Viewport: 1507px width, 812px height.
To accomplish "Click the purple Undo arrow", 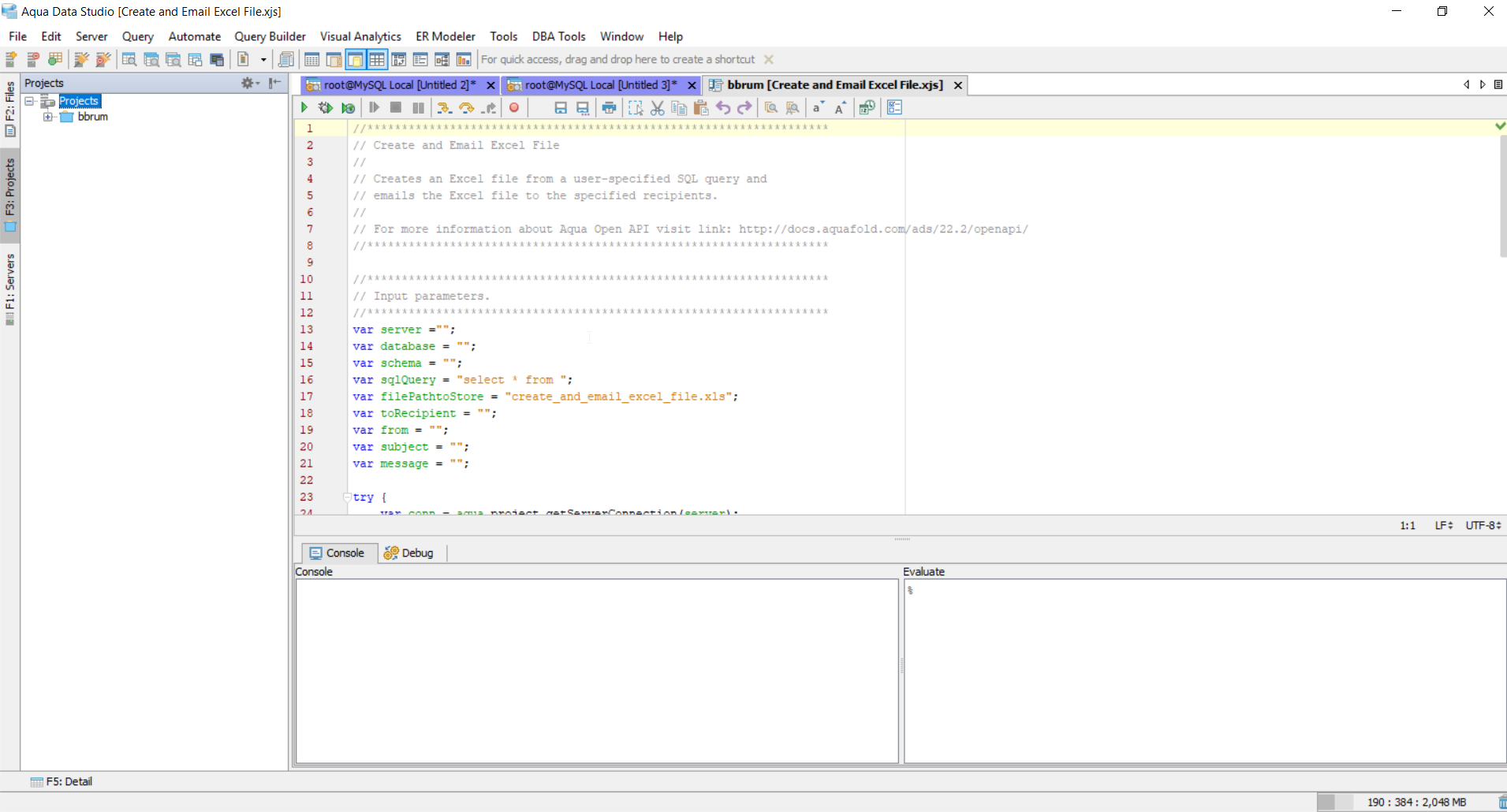I will (x=722, y=108).
